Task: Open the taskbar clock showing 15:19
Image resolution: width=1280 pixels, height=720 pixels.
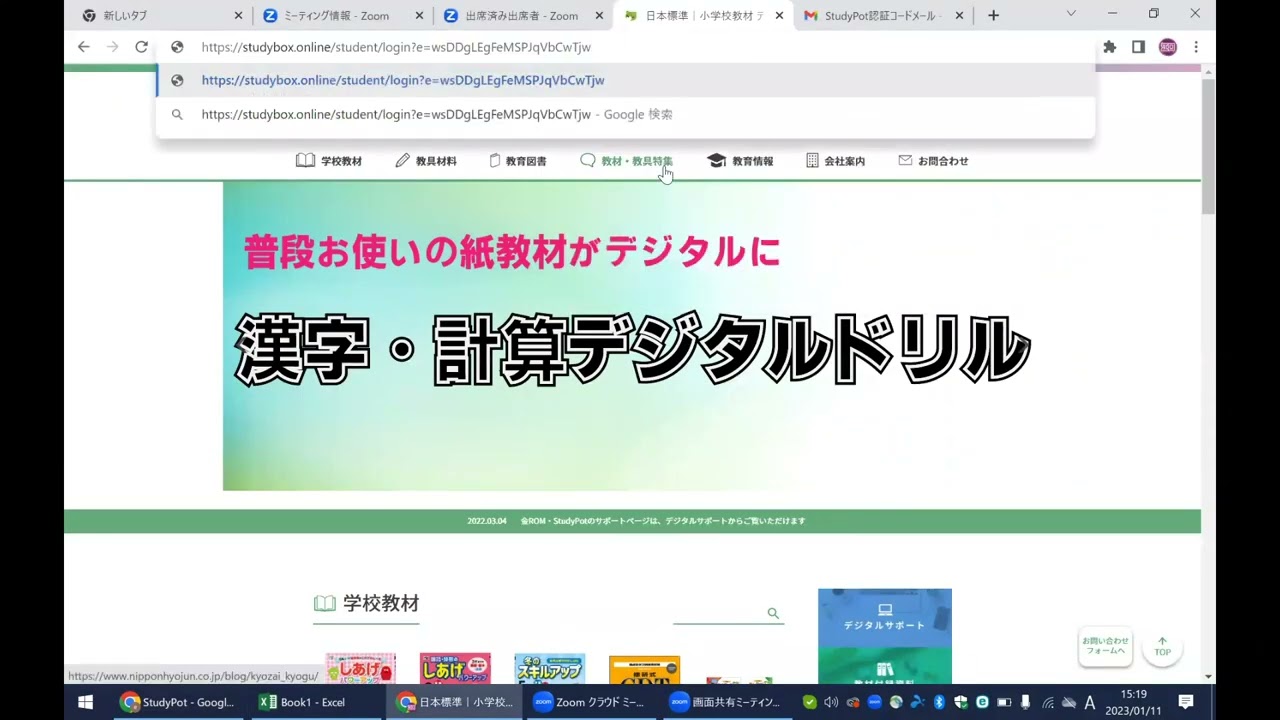Action: click(x=1133, y=702)
